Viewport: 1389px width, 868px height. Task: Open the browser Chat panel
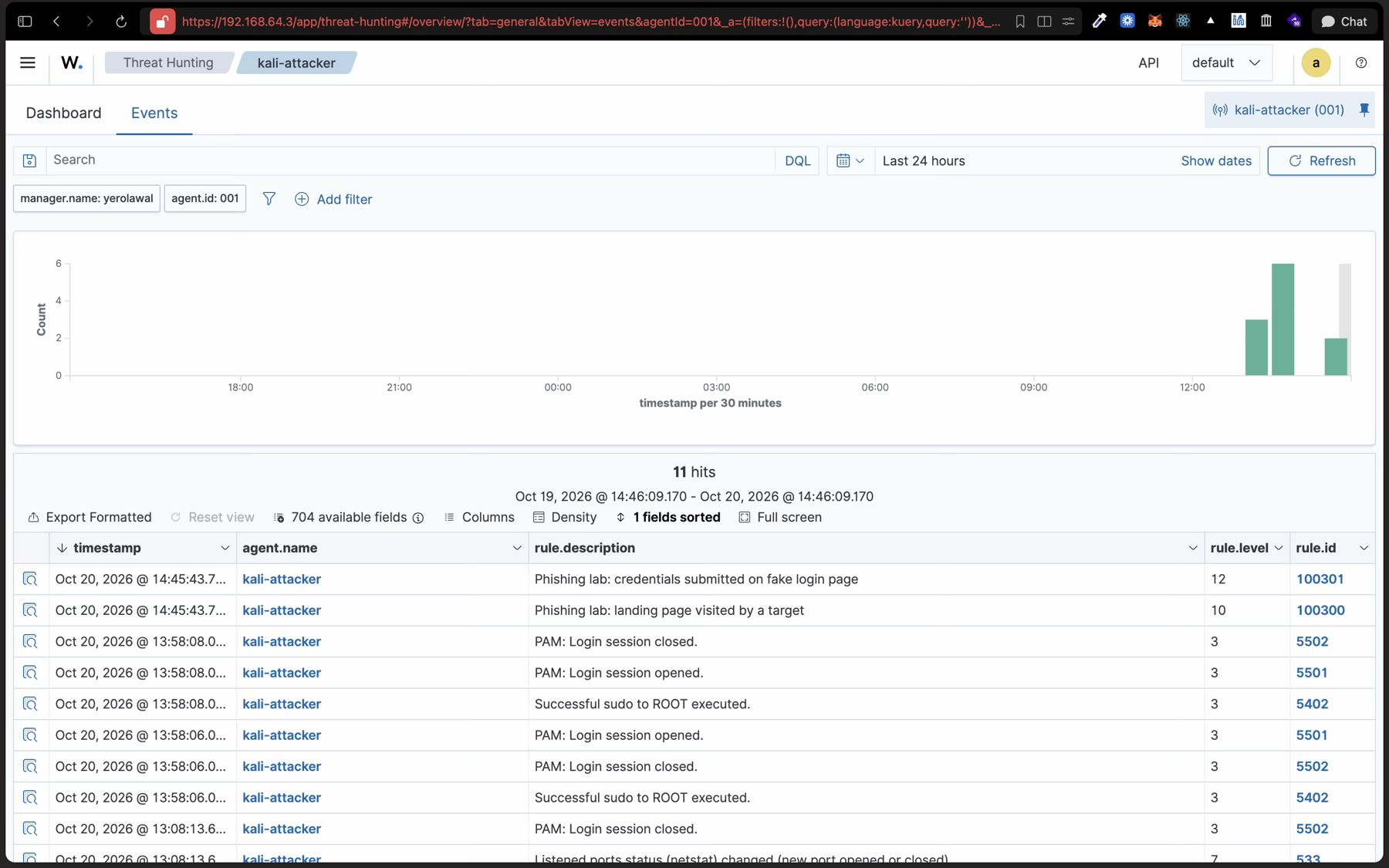point(1344,22)
